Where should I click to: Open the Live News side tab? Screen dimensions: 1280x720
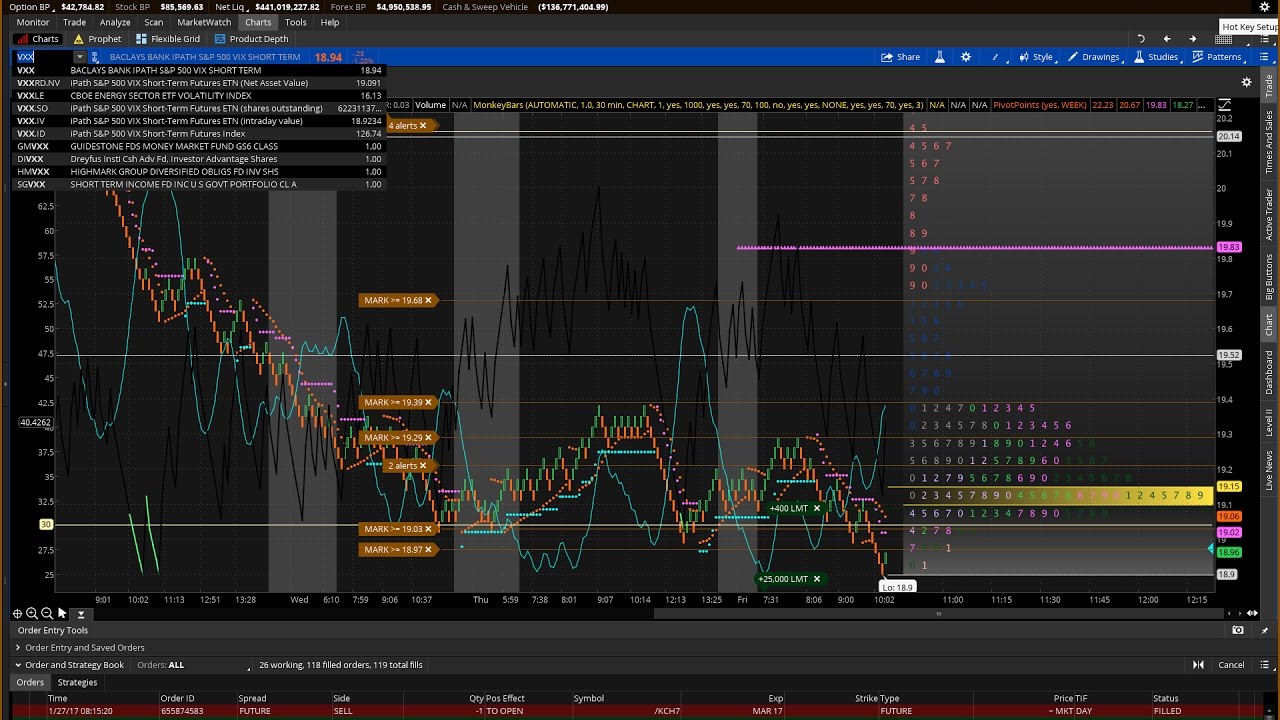(x=1270, y=469)
